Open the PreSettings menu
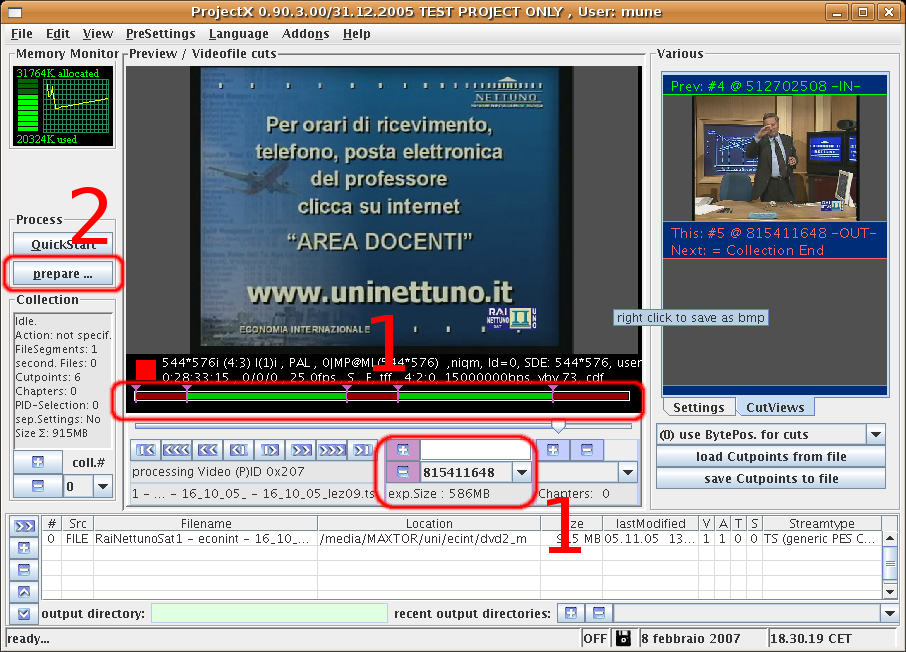Viewport: 906px width, 652px height. pyautogui.click(x=161, y=34)
